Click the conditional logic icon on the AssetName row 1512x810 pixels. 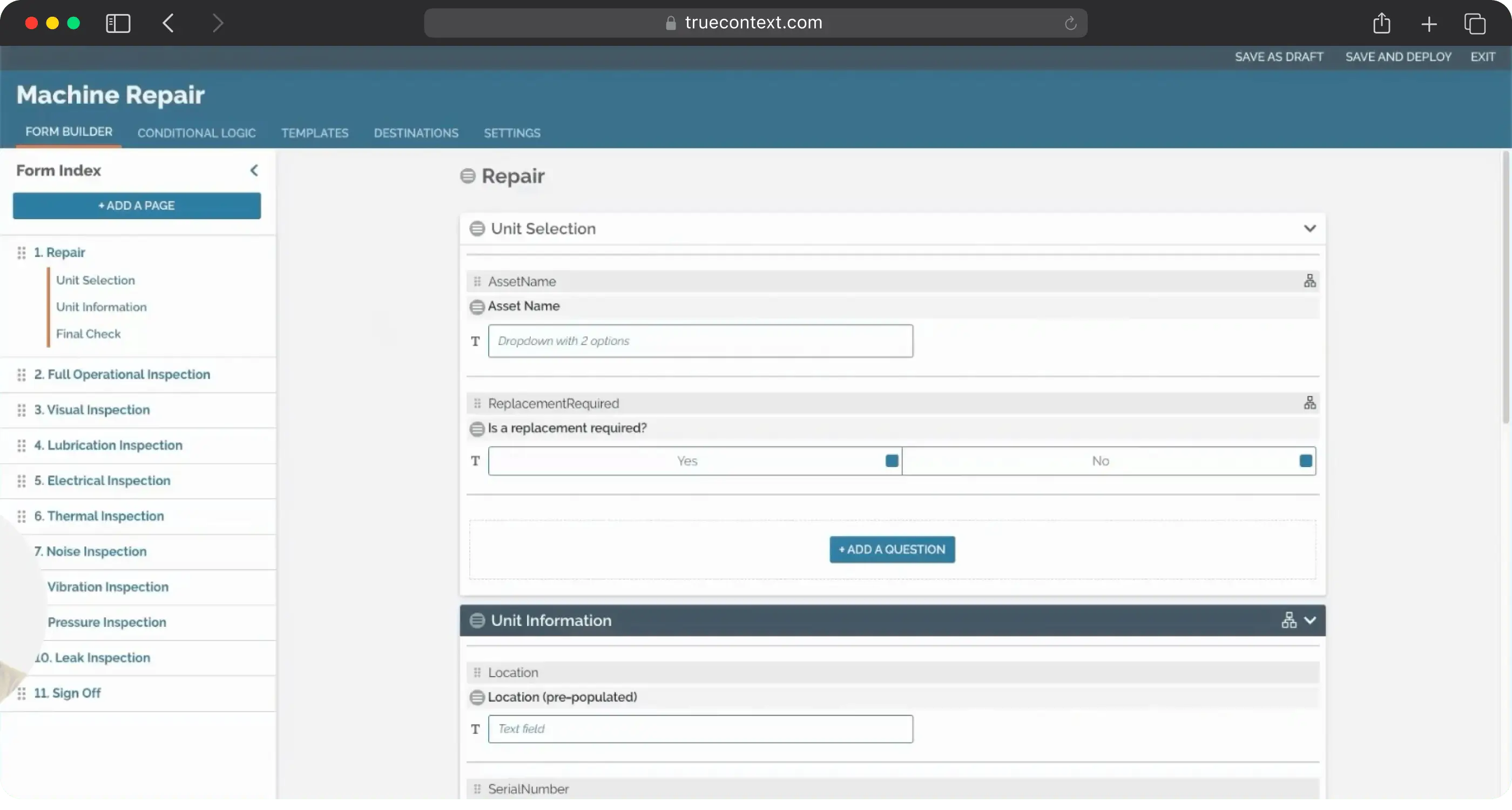pyautogui.click(x=1309, y=281)
